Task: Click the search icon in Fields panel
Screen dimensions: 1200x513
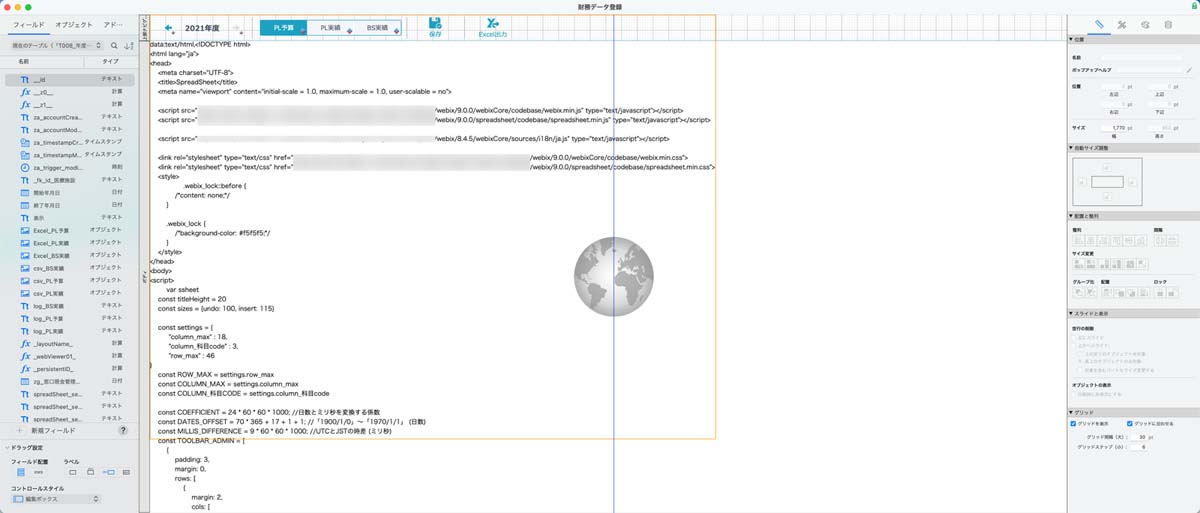Action: tap(115, 44)
